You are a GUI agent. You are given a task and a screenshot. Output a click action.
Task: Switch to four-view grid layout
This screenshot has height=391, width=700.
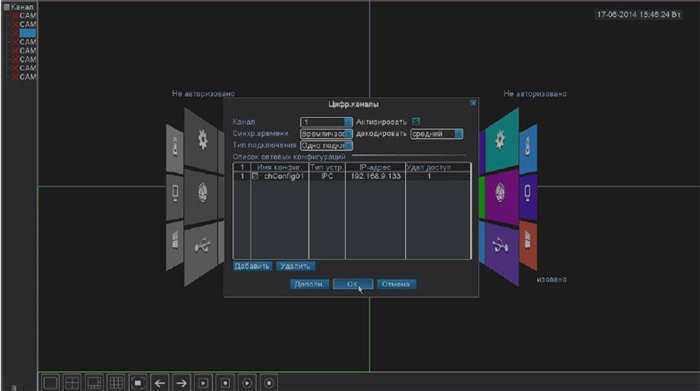point(72,383)
